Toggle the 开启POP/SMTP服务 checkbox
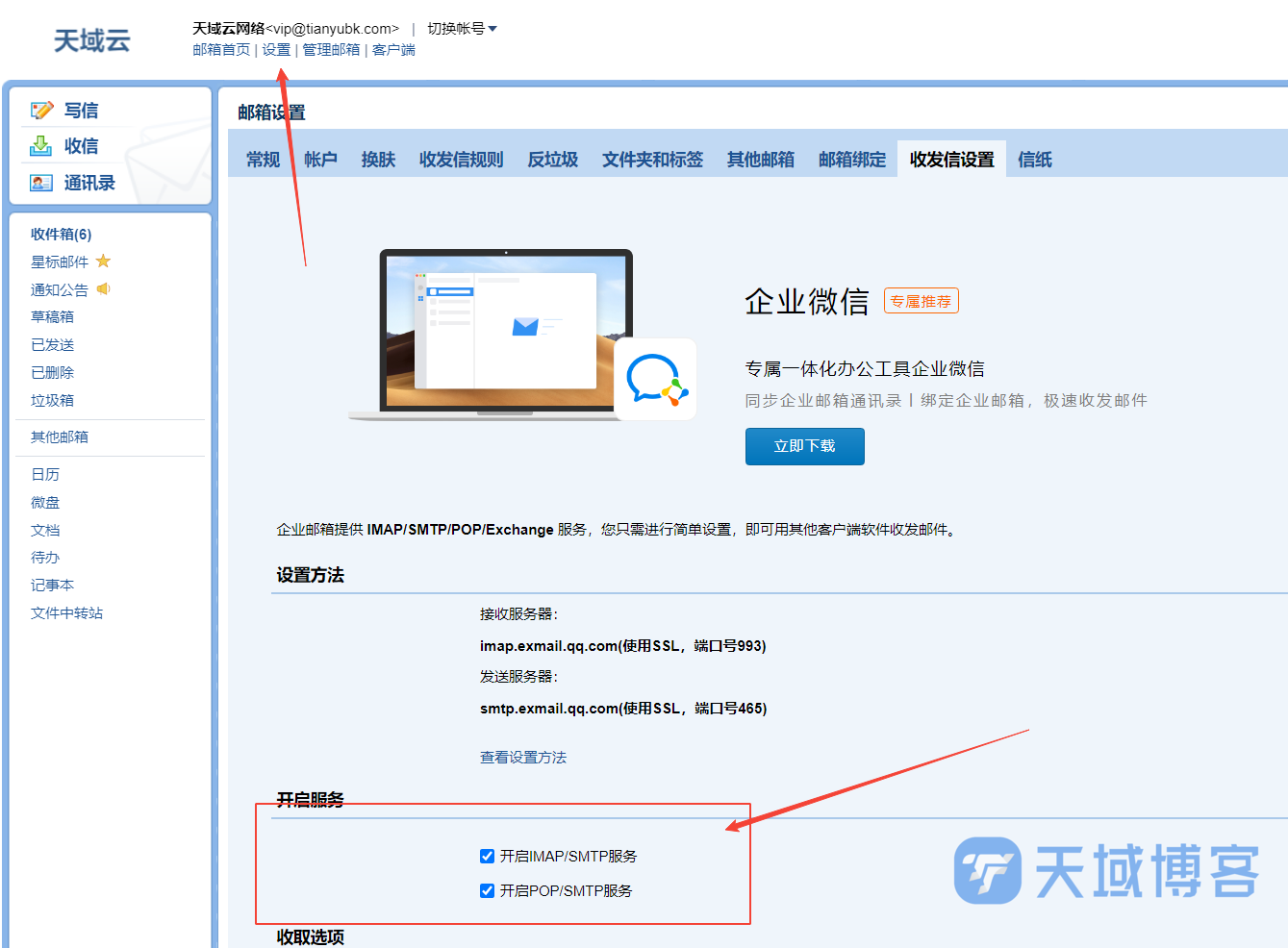This screenshot has height=948, width=1288. click(487, 890)
